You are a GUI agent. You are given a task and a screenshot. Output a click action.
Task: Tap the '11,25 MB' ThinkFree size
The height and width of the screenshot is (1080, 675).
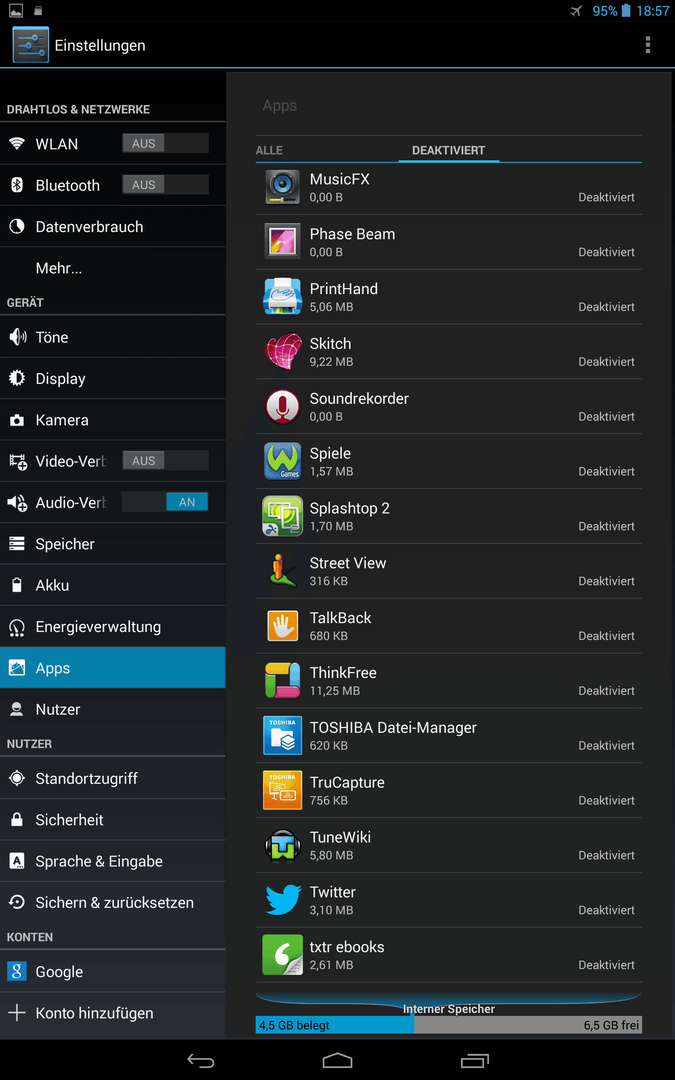[335, 690]
